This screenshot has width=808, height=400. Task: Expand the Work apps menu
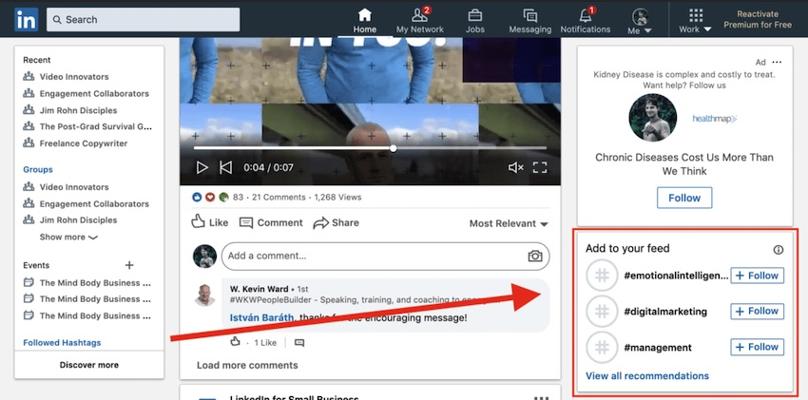[x=695, y=21]
